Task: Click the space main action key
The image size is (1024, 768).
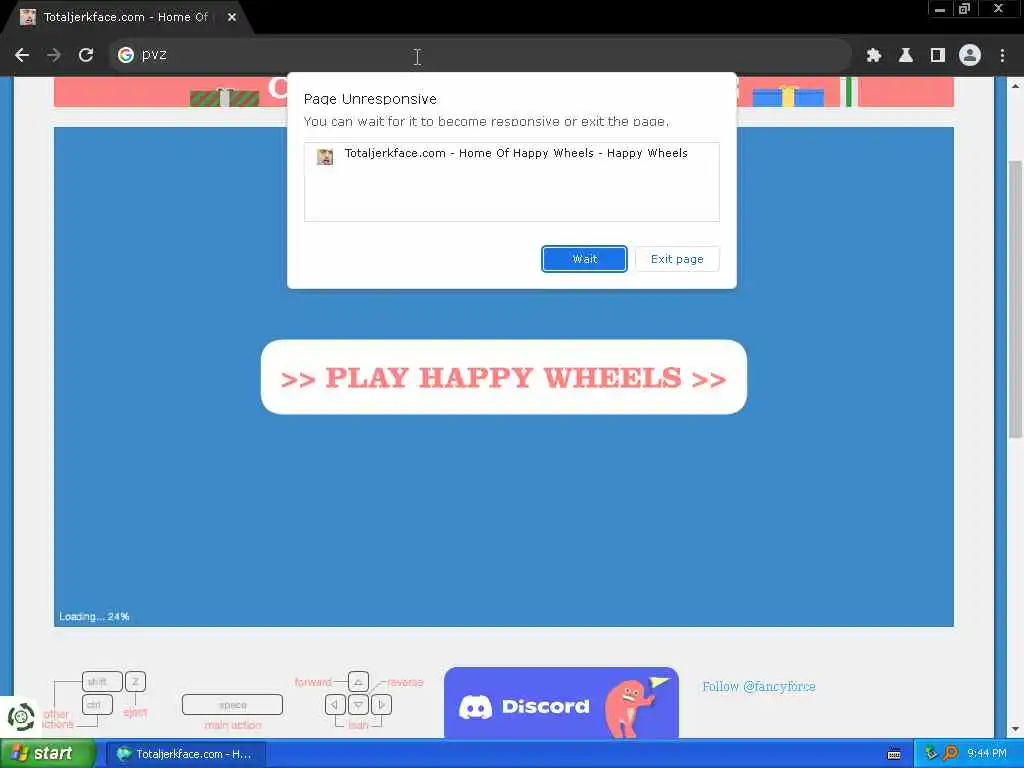Action: coord(232,705)
